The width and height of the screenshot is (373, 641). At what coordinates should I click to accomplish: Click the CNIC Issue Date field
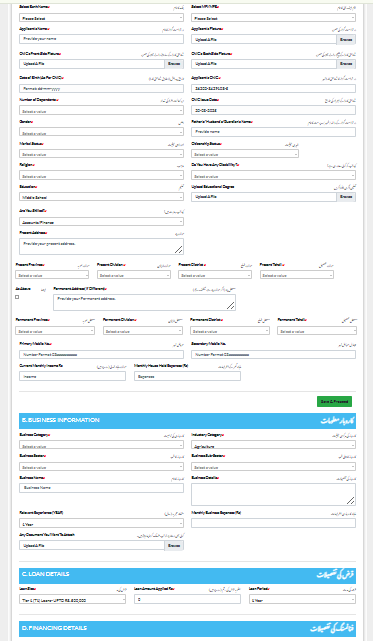(x=273, y=110)
